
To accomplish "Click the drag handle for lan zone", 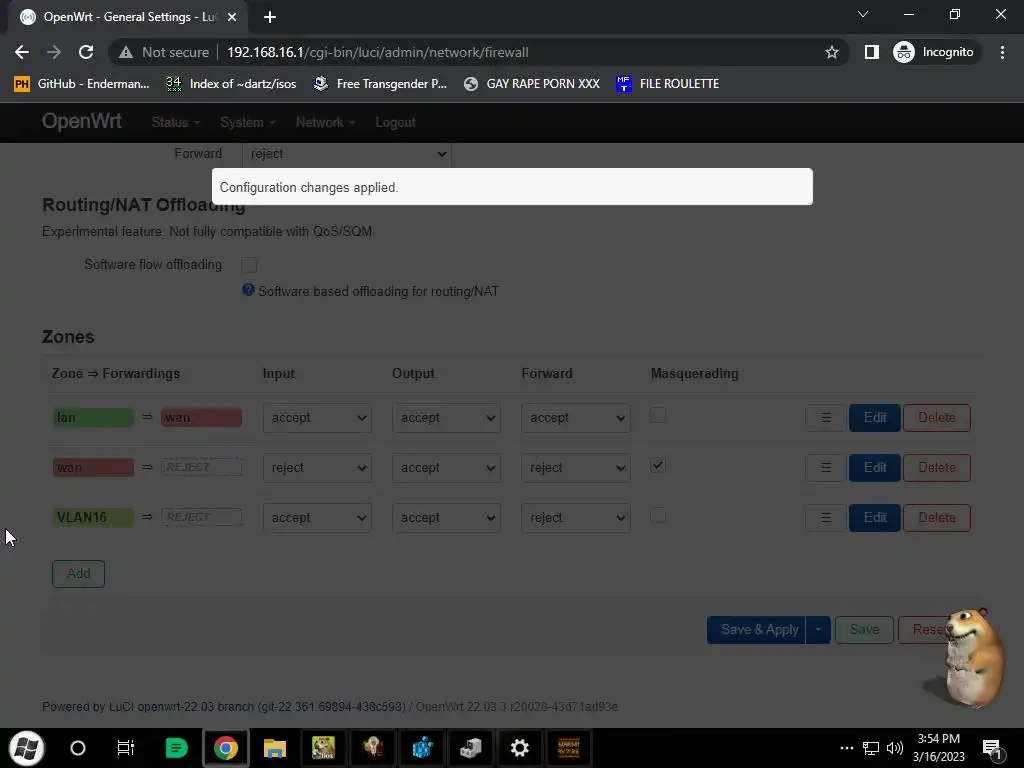I will click(825, 418).
